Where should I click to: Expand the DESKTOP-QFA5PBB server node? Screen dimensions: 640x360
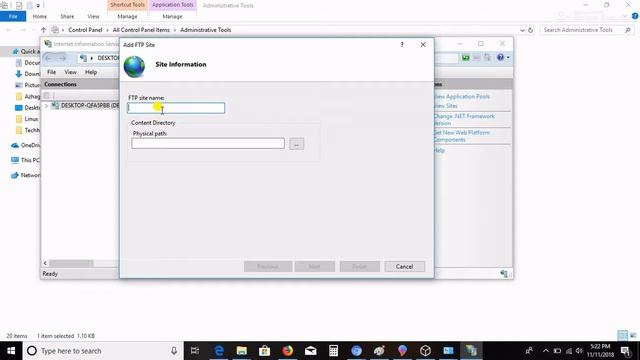[x=46, y=106]
